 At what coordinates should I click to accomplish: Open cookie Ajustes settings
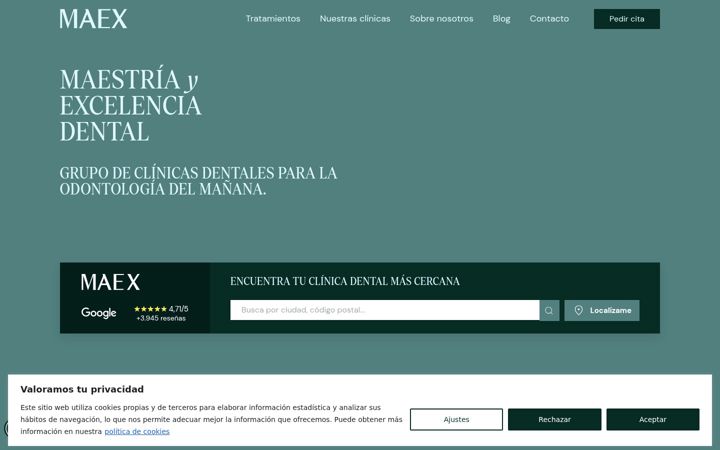[x=456, y=419]
